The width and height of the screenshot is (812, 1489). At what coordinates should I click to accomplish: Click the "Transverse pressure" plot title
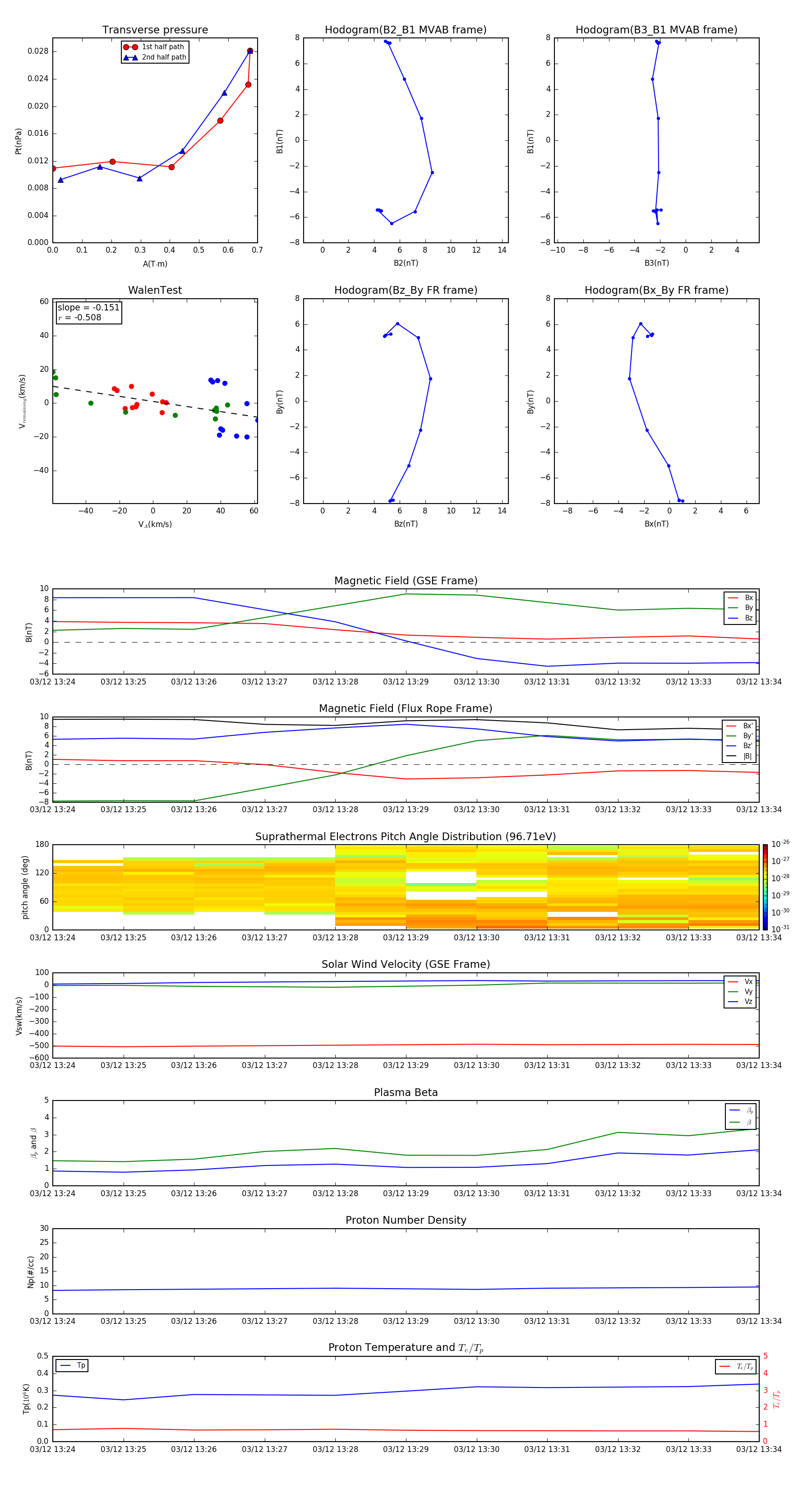155,29
